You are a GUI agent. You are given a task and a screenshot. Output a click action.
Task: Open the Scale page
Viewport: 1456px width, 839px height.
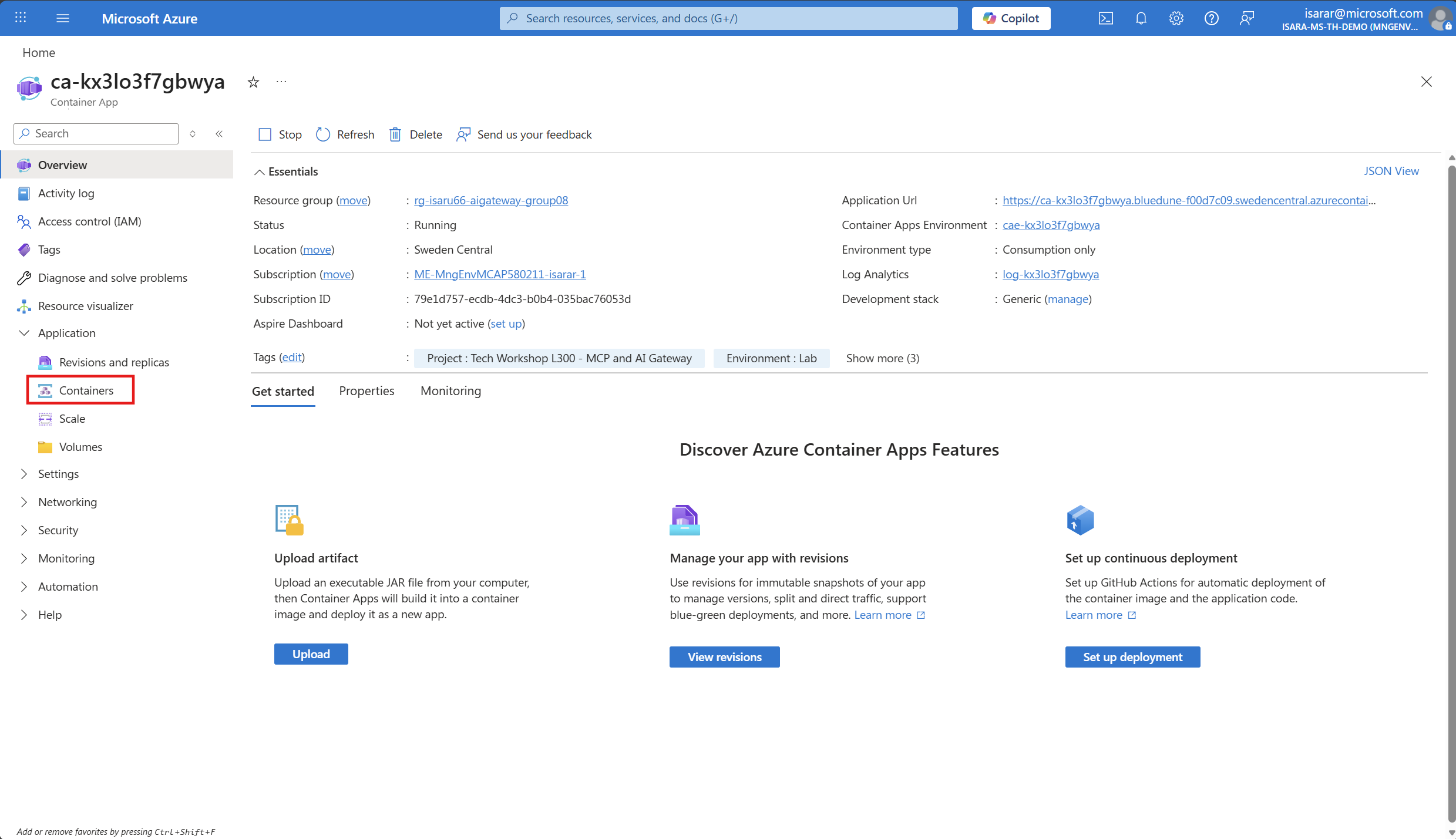click(72, 419)
